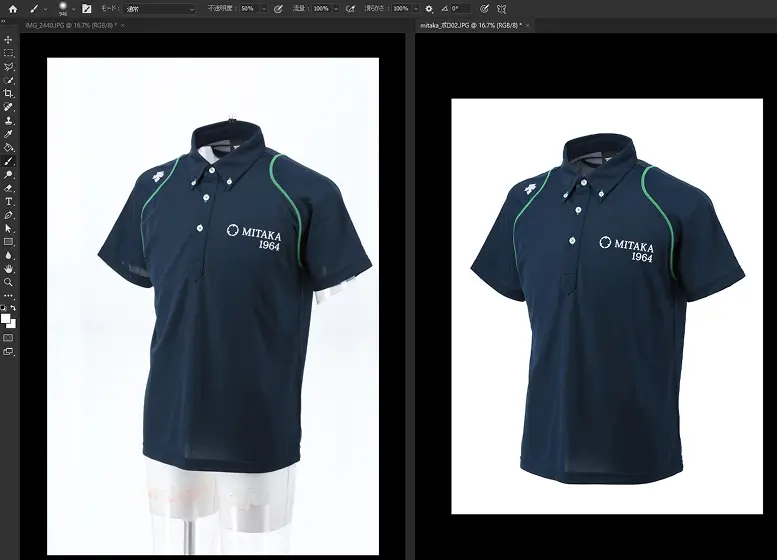Toggle the brush settings panel button
777x560 pixels.
click(x=87, y=8)
